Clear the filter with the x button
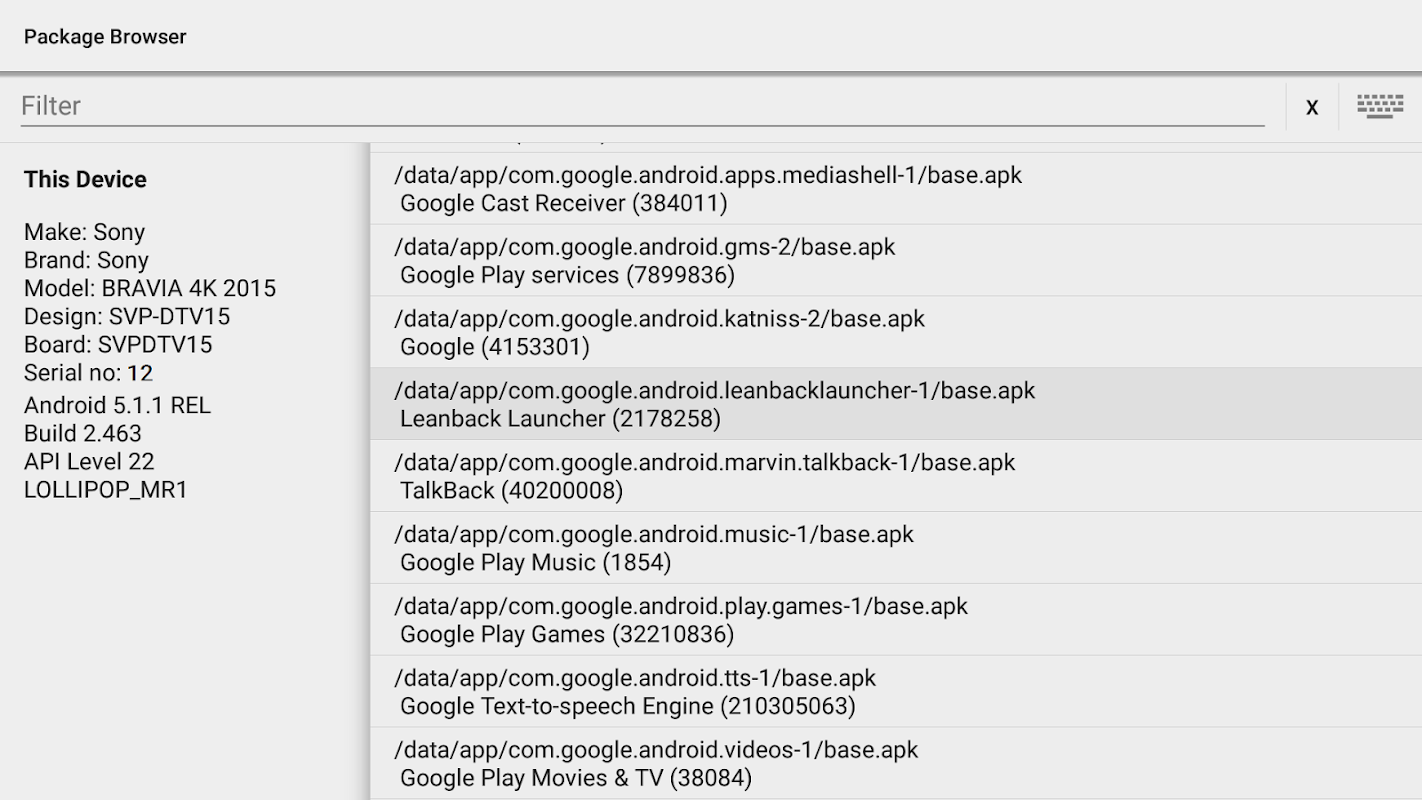This screenshot has width=1422, height=800. 1312,107
